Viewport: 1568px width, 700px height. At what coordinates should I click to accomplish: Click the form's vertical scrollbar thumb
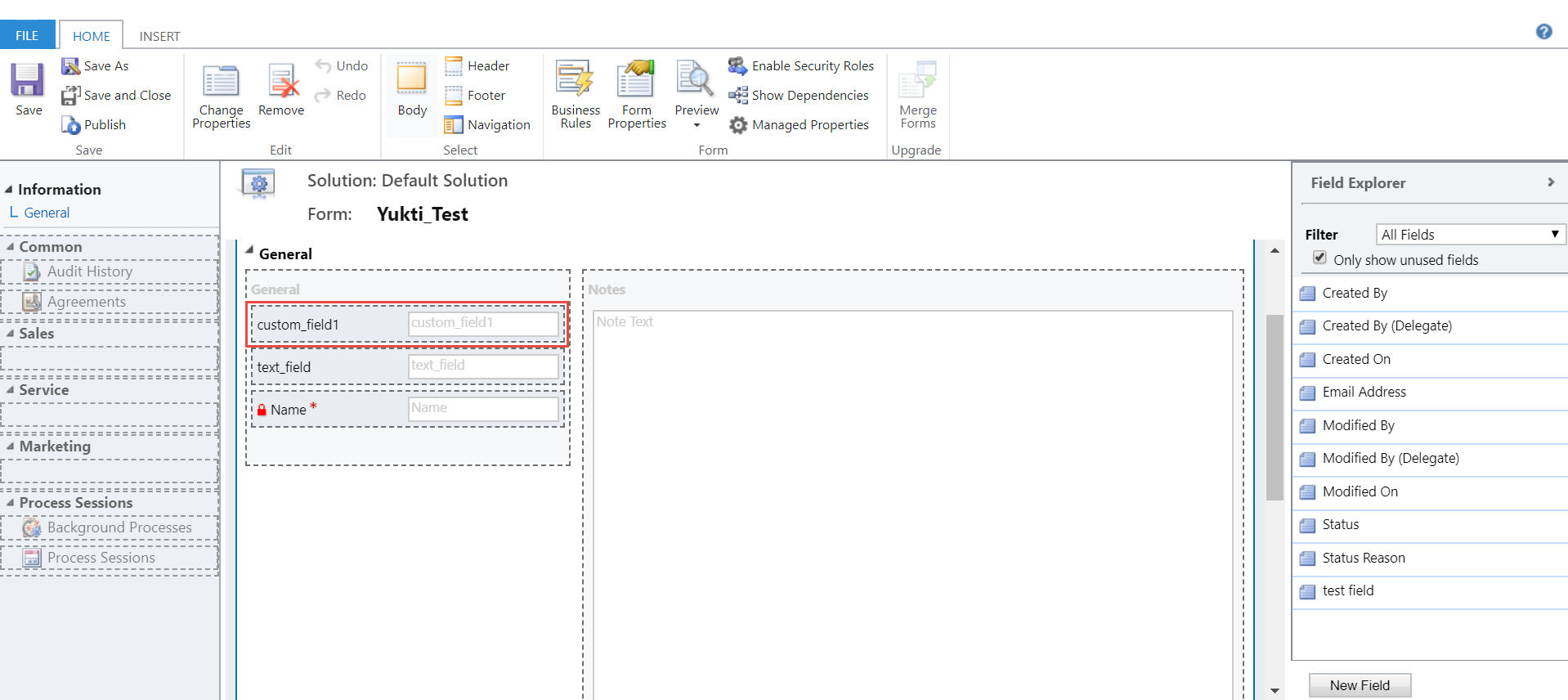tap(1274, 407)
